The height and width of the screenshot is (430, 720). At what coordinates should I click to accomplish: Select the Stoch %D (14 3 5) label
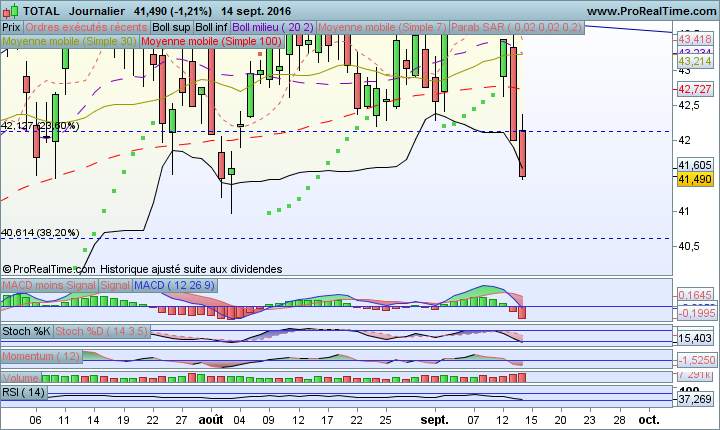[101, 331]
